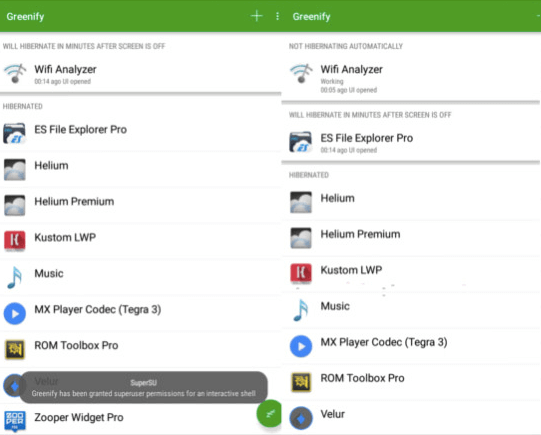Viewport: 541px width, 435px height.
Task: Click ROM Toolbox Pro icon in right panel
Action: pyautogui.click(x=301, y=382)
